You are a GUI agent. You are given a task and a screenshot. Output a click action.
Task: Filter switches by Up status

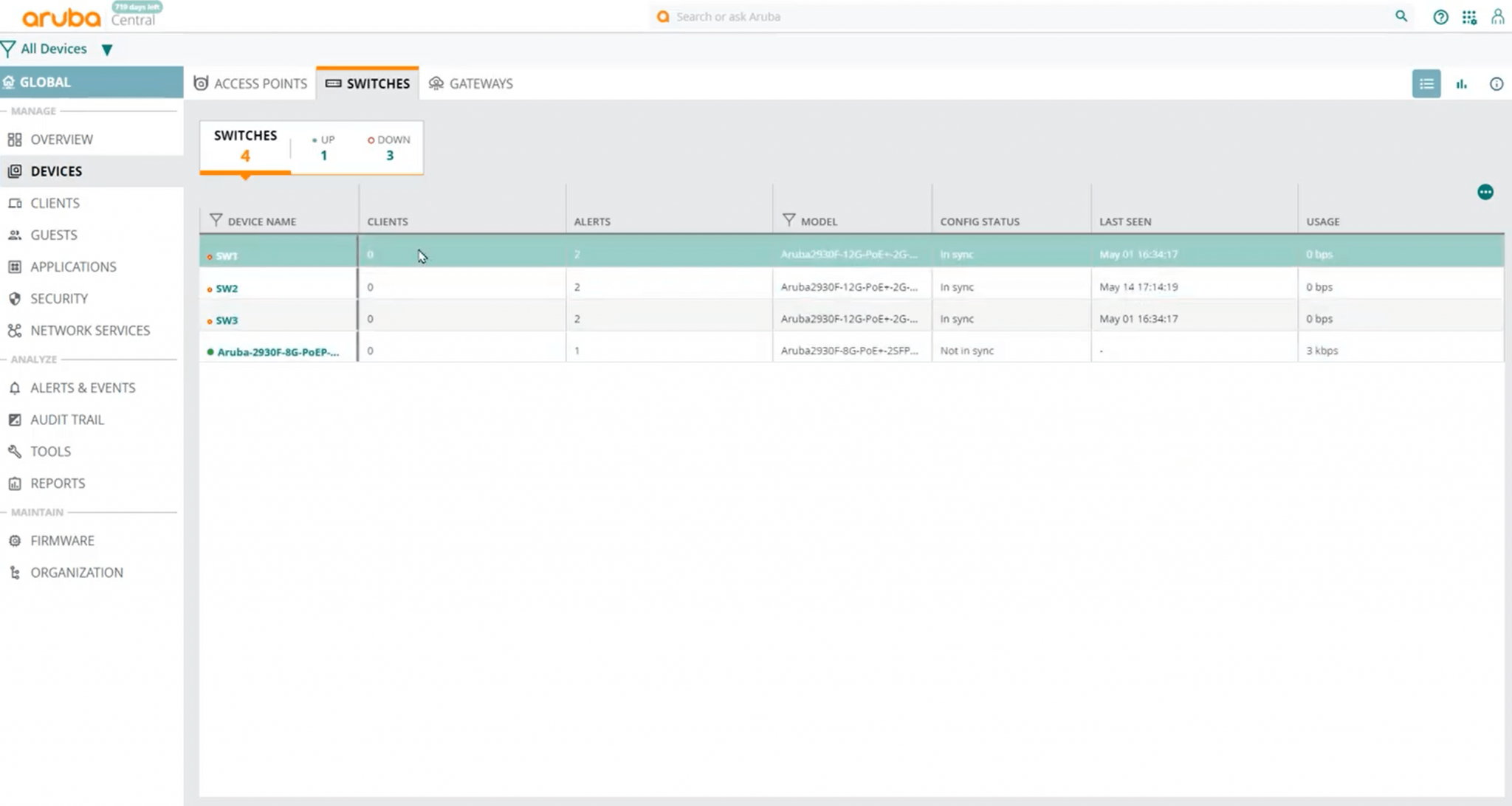point(323,148)
